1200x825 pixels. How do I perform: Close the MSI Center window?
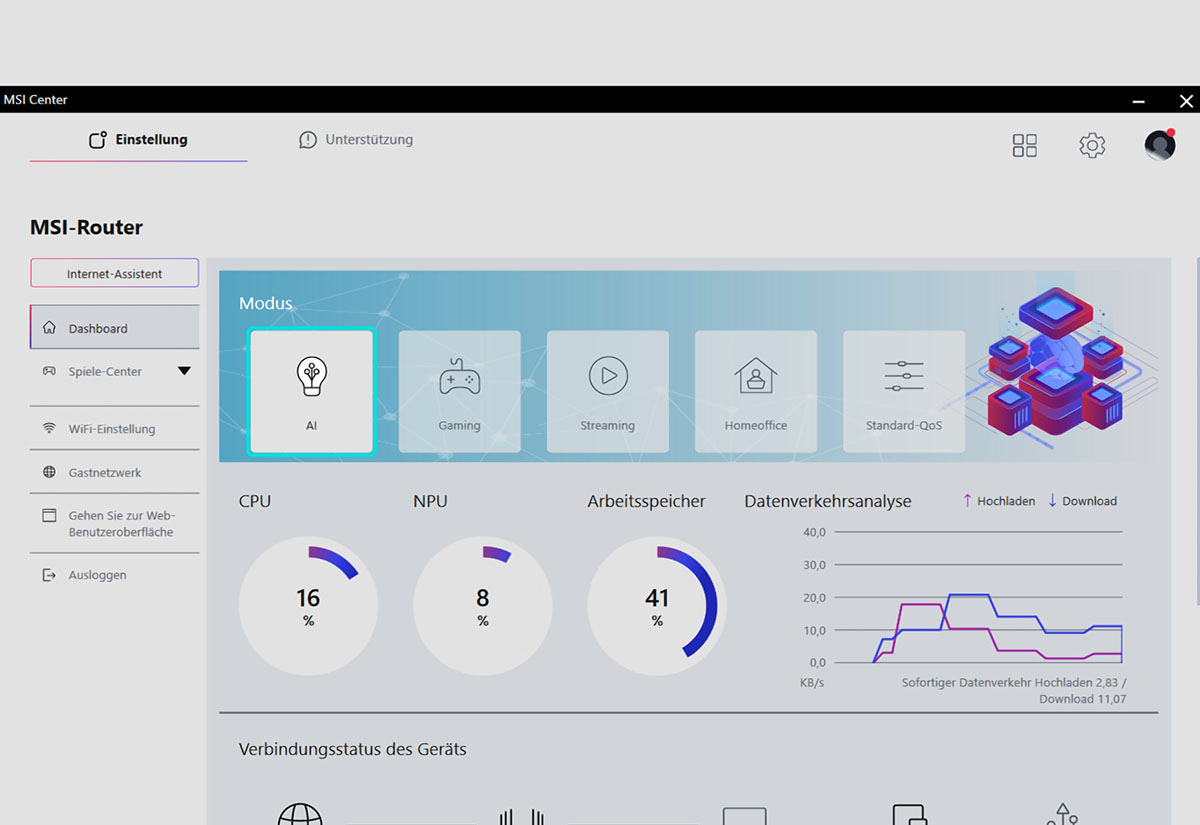pos(1186,101)
